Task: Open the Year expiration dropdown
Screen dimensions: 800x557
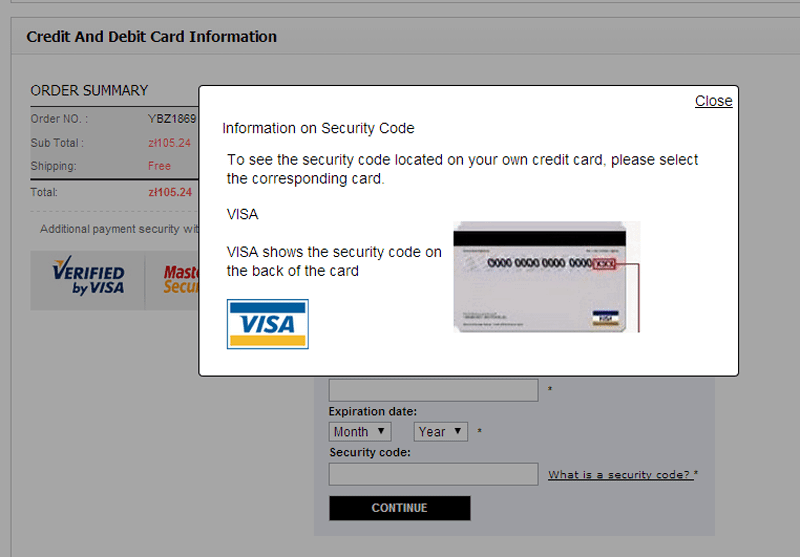Action: [440, 432]
